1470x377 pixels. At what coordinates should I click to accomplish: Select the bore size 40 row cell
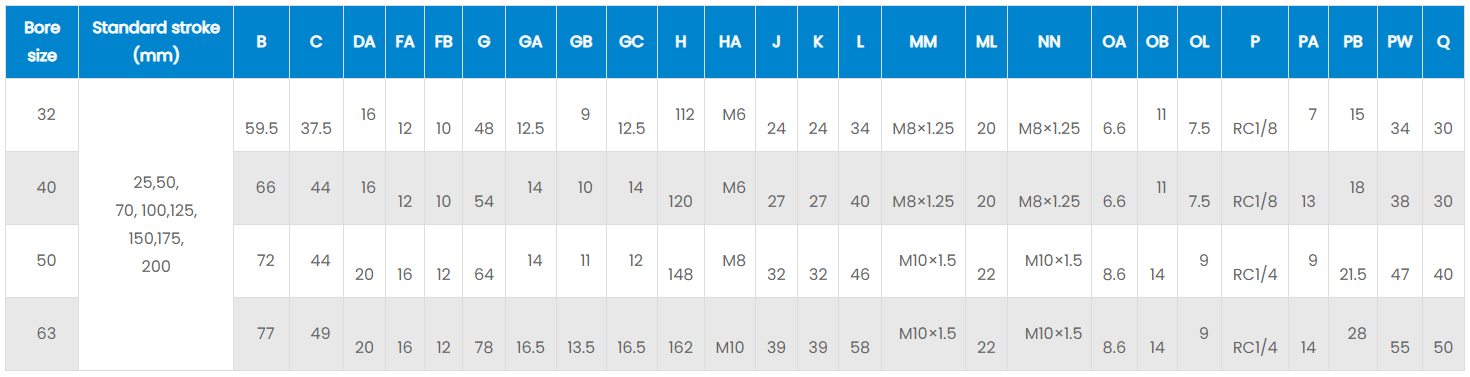(46, 187)
